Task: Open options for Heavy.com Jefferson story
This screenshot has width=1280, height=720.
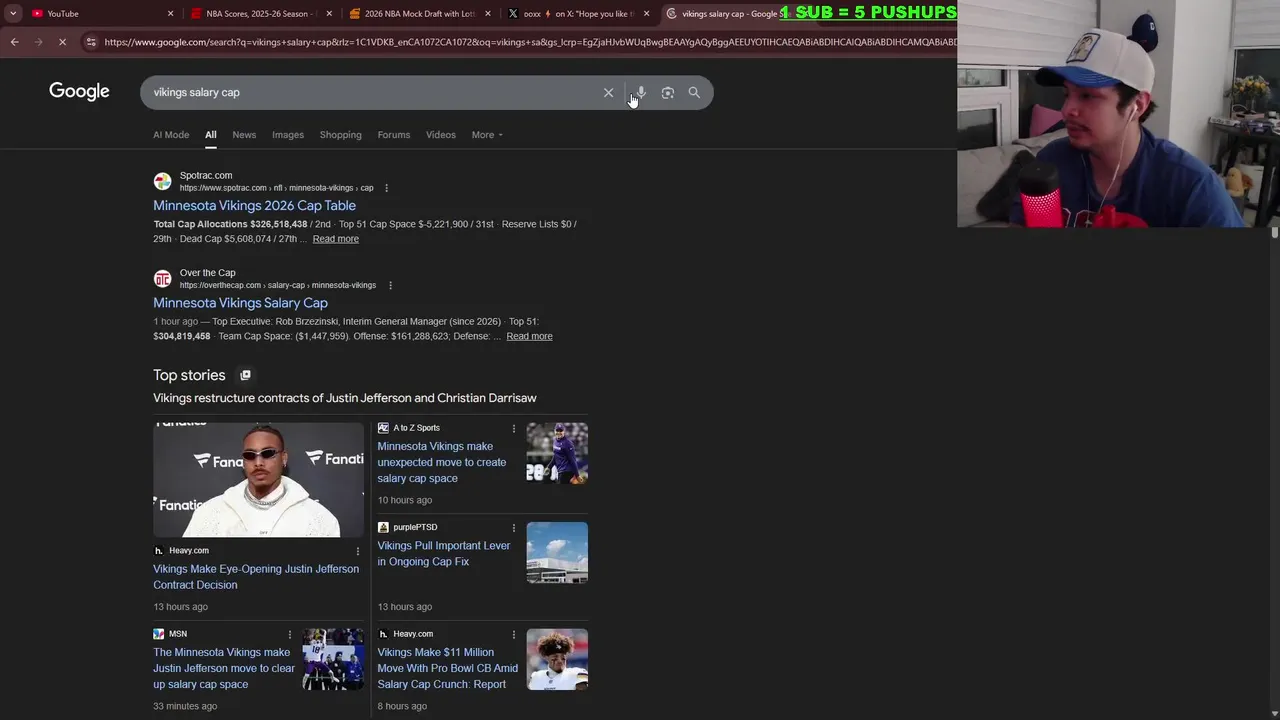Action: [x=357, y=551]
